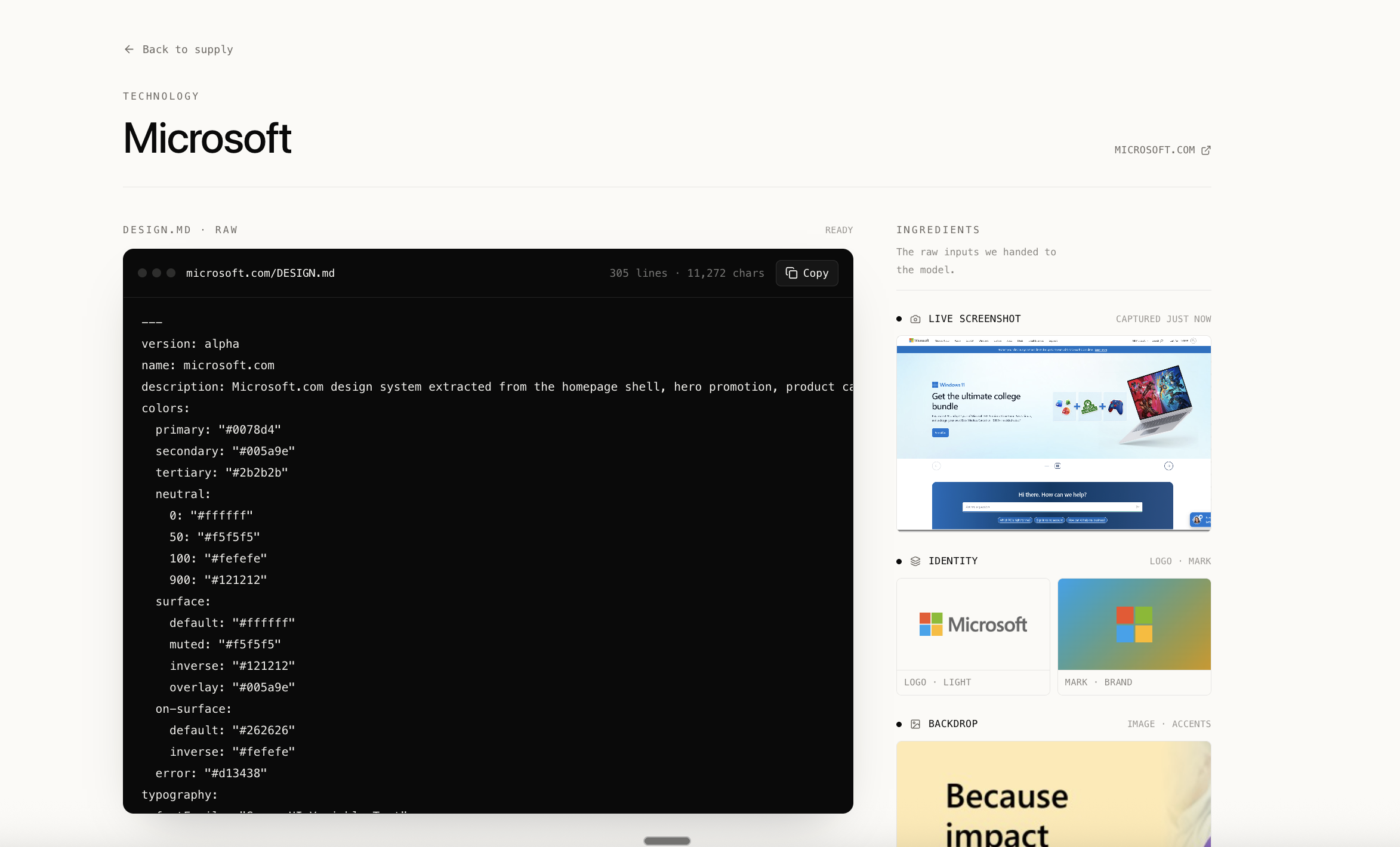Image resolution: width=1400 pixels, height=847 pixels.
Task: Click the 'error: "#d13438"' code line
Action: pyautogui.click(x=211, y=774)
